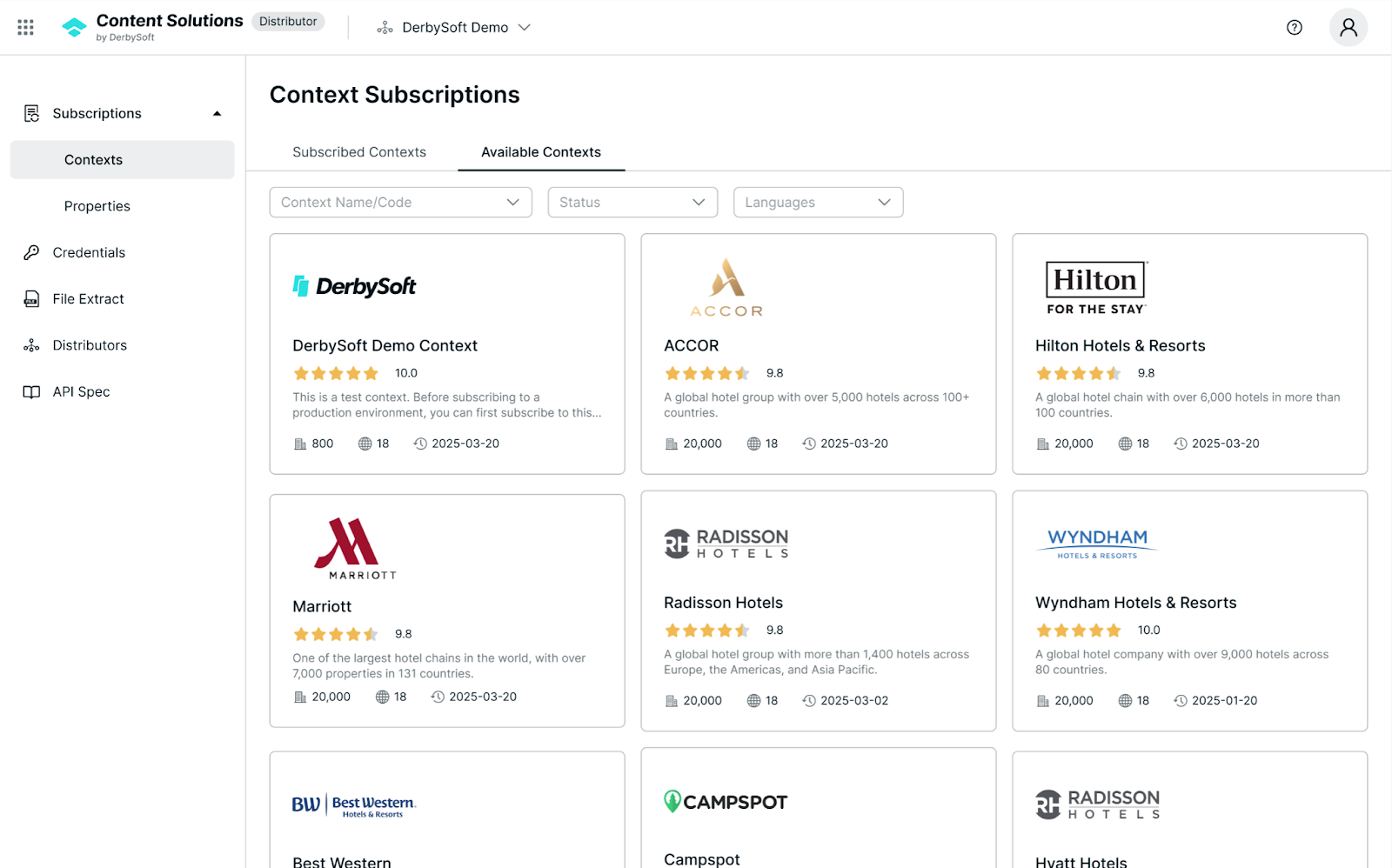The image size is (1392, 868).
Task: Click the API Spec book icon
Action: pyautogui.click(x=31, y=392)
